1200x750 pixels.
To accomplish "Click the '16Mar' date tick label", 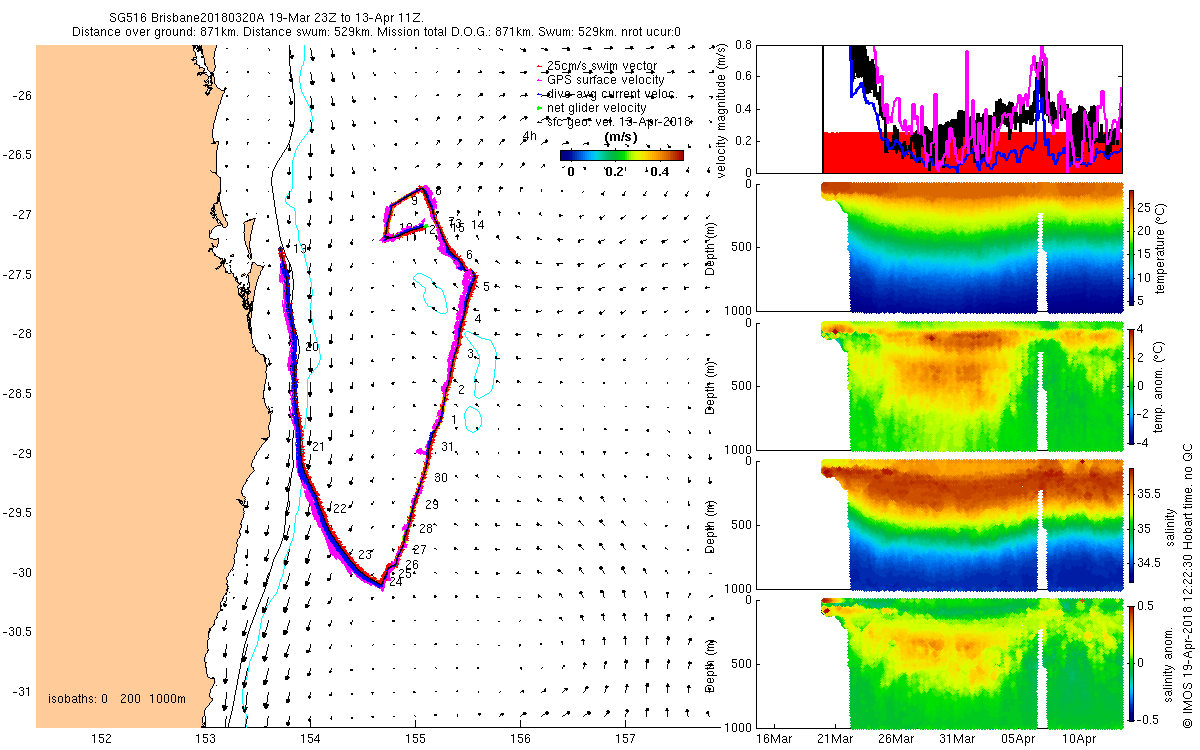I will pyautogui.click(x=774, y=739).
